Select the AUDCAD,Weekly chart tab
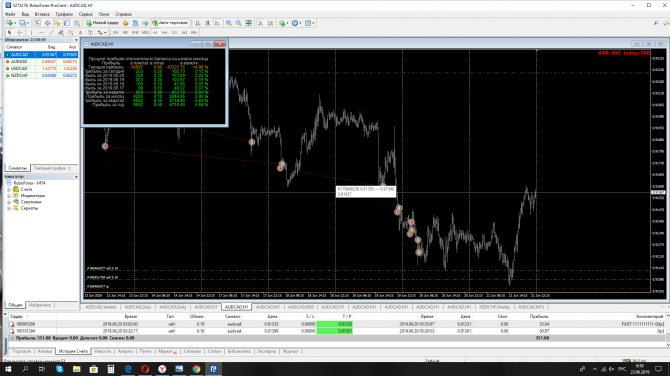The height and width of the screenshot is (376, 670). click(x=101, y=307)
